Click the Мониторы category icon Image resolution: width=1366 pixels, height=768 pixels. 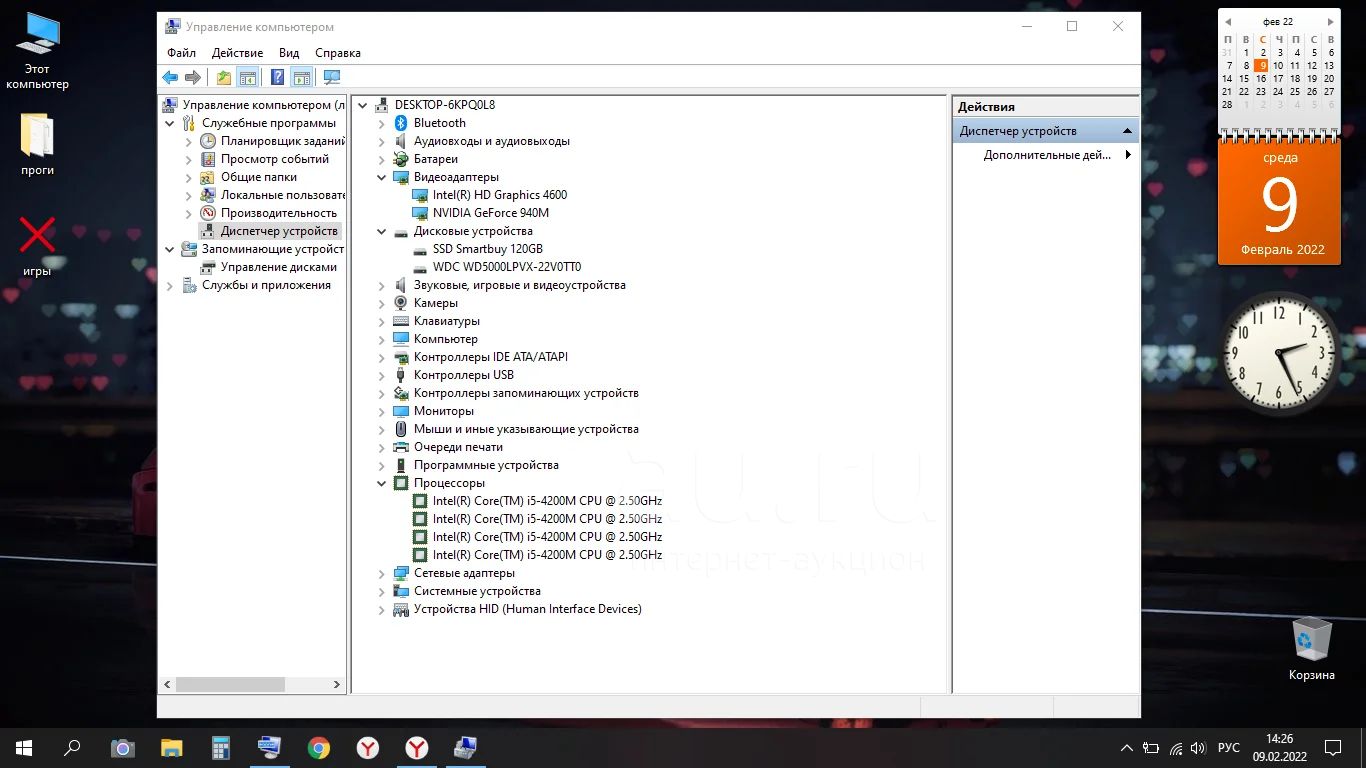coord(401,411)
